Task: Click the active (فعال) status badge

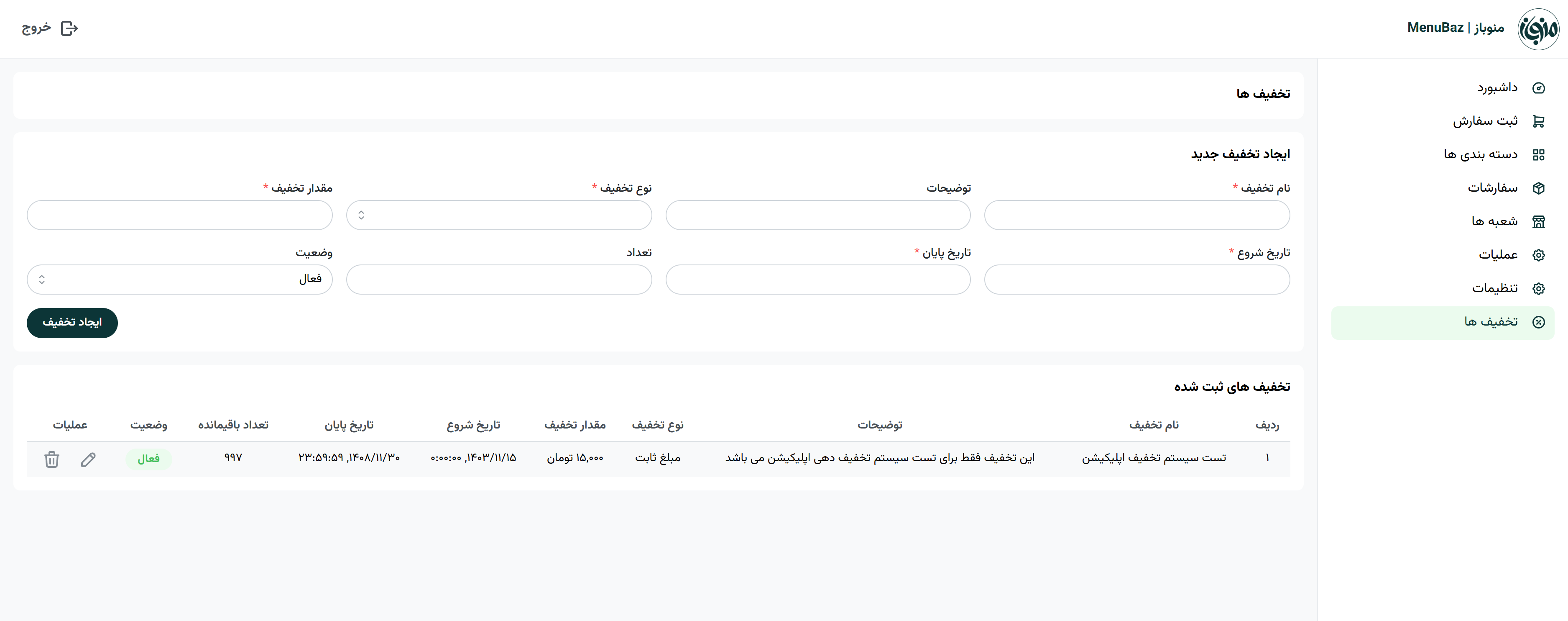Action: tap(148, 459)
